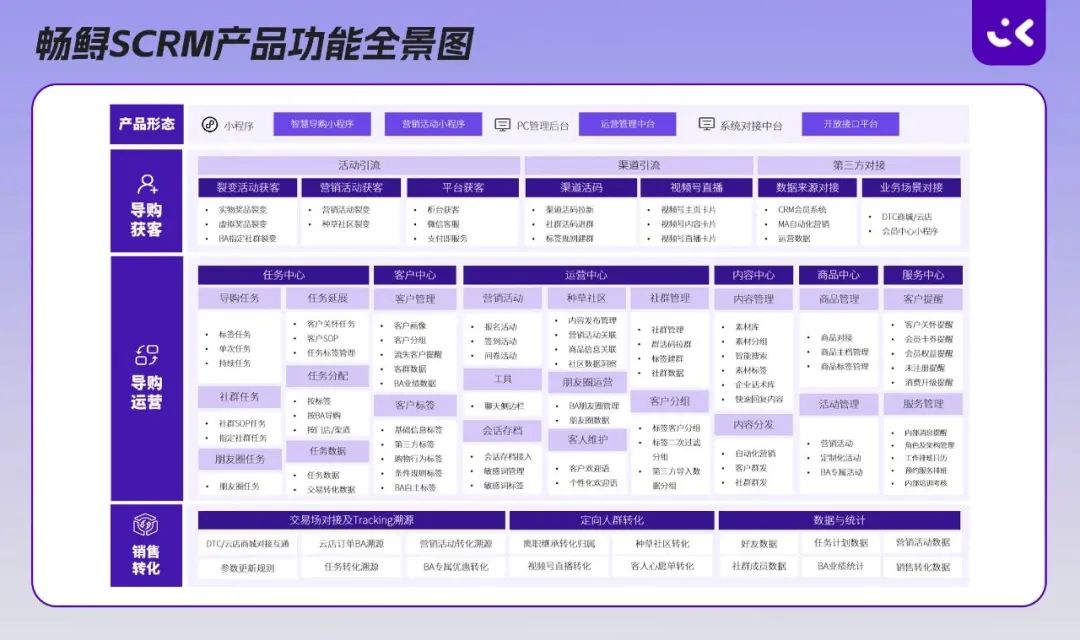Click the 客户SOP list item

pyautogui.click(x=322, y=338)
